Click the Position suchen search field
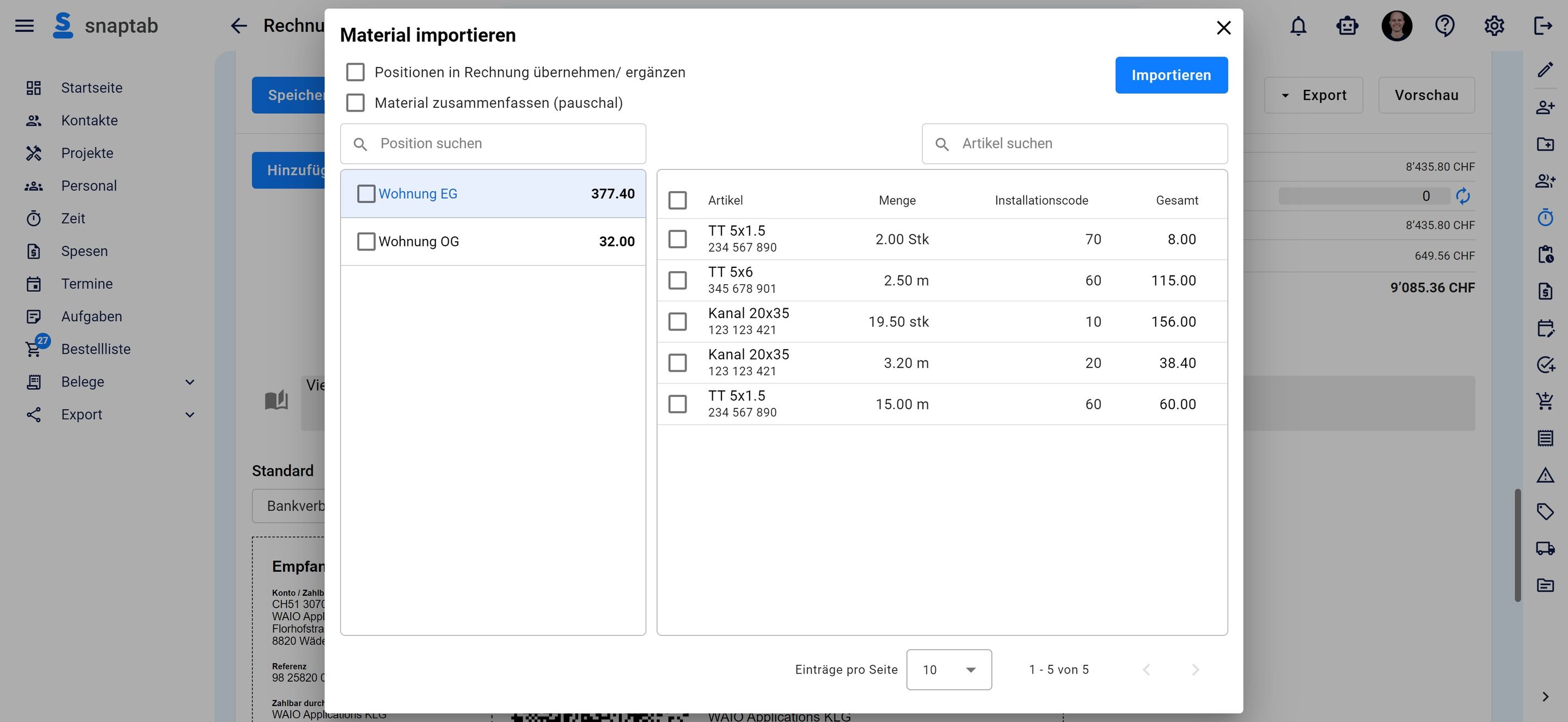 (493, 144)
